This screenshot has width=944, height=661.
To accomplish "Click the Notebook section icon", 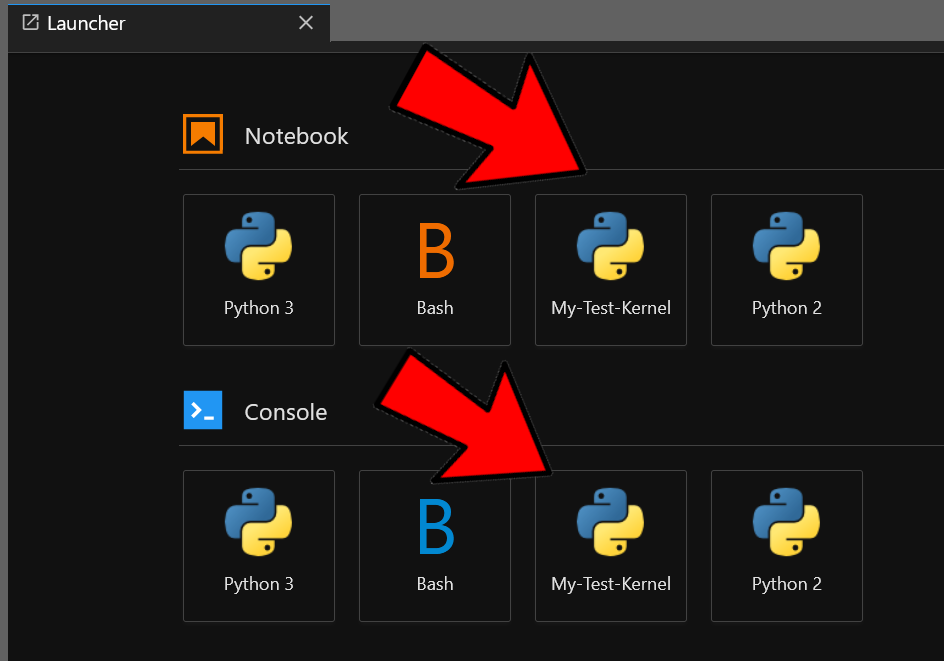I will pos(202,134).
